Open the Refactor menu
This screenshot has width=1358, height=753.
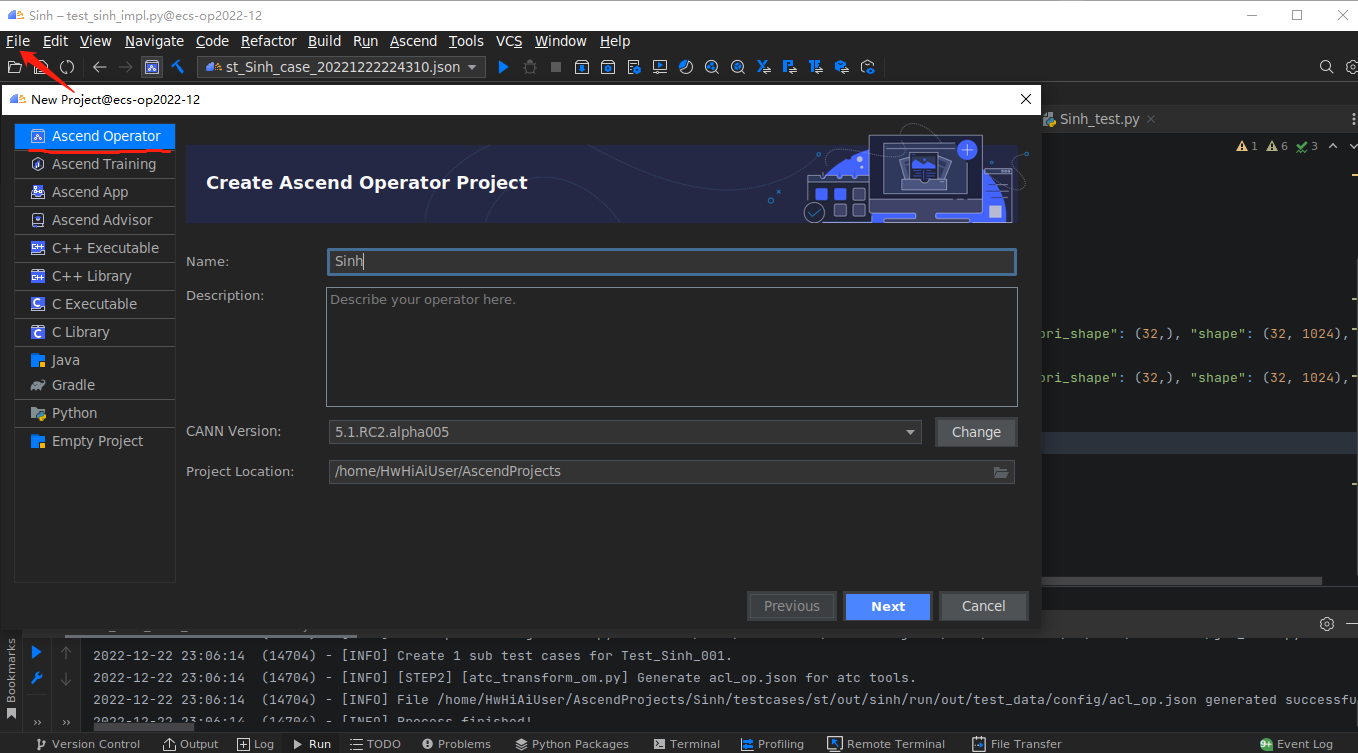click(x=268, y=41)
